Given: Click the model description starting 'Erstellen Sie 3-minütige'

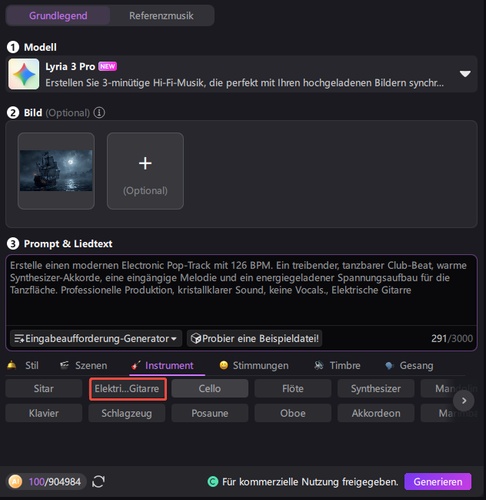Looking at the screenshot, I should coord(244,83).
